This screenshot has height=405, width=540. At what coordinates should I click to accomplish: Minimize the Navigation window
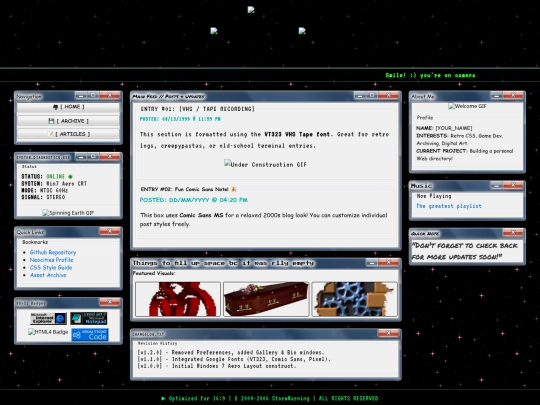coord(81,95)
